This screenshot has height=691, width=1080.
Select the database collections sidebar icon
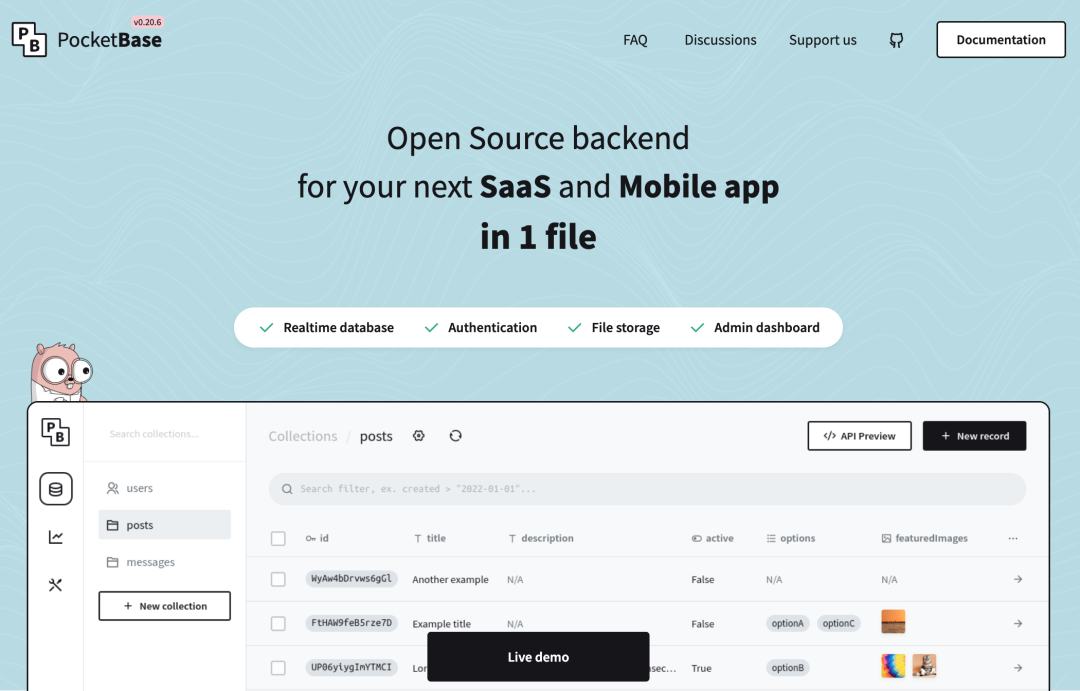coord(56,489)
